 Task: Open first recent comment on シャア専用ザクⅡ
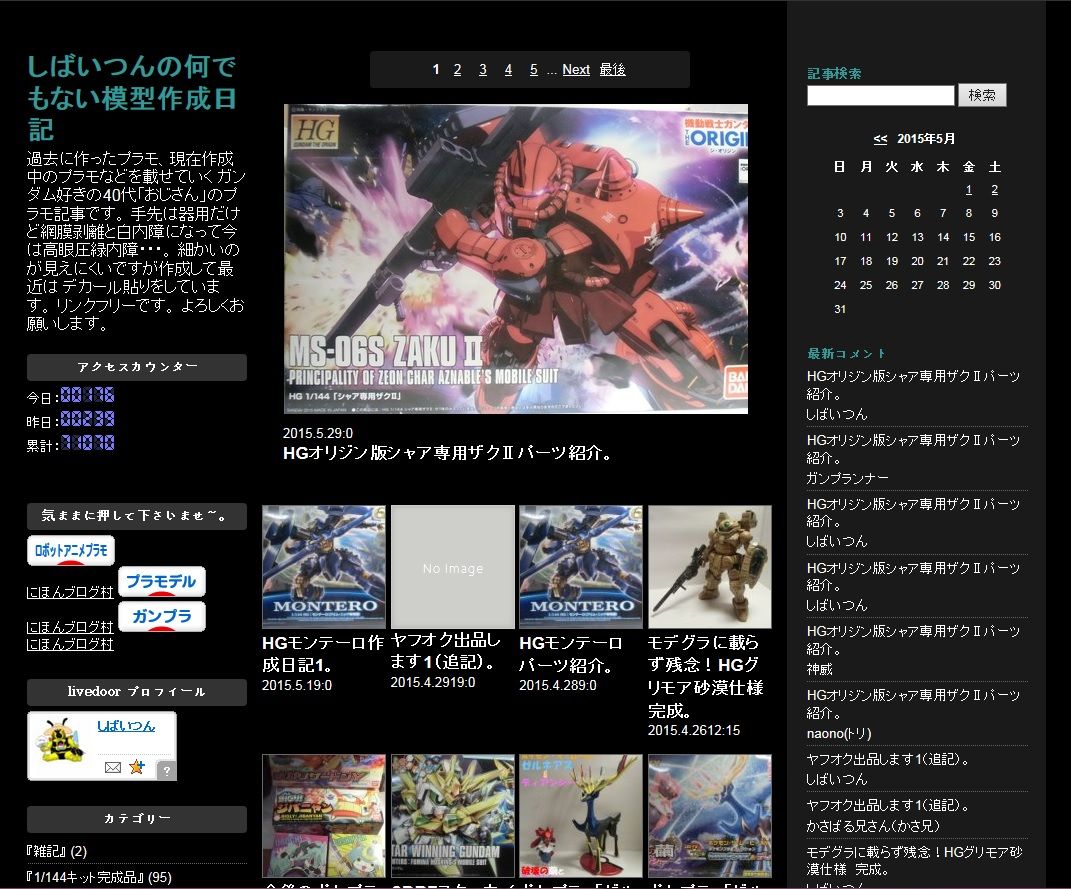pos(913,385)
